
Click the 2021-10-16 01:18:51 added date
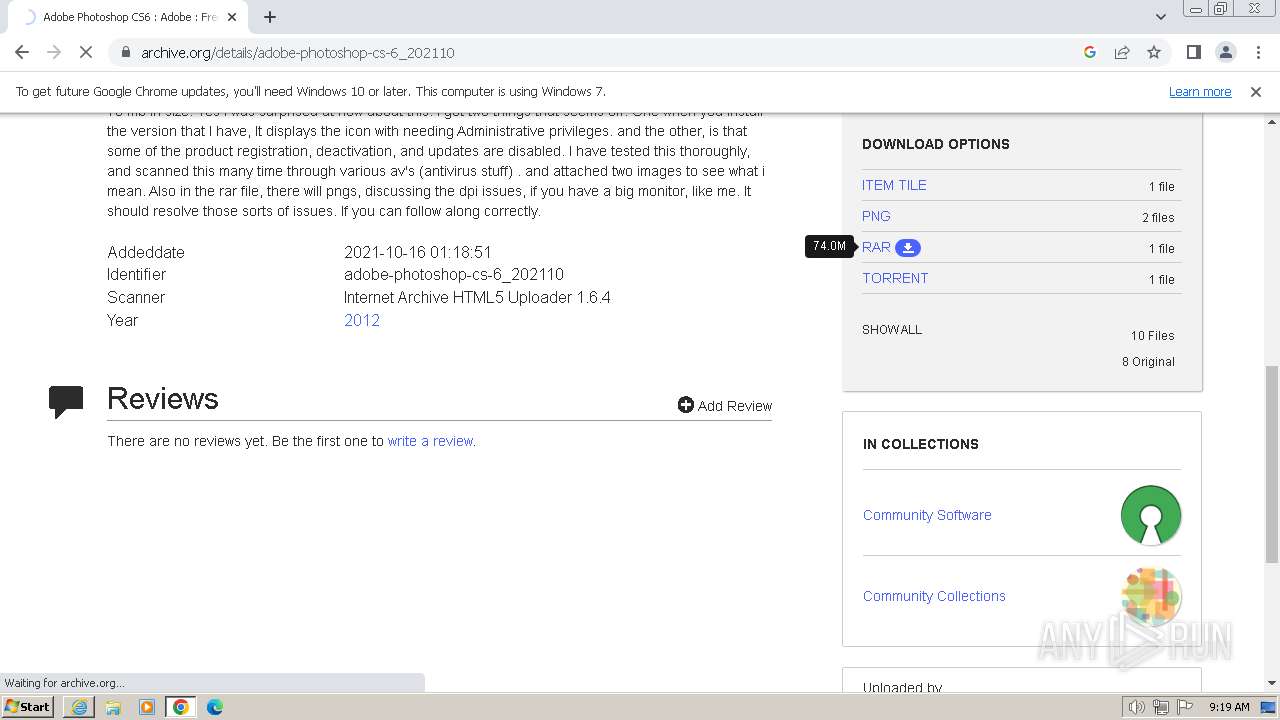[418, 252]
